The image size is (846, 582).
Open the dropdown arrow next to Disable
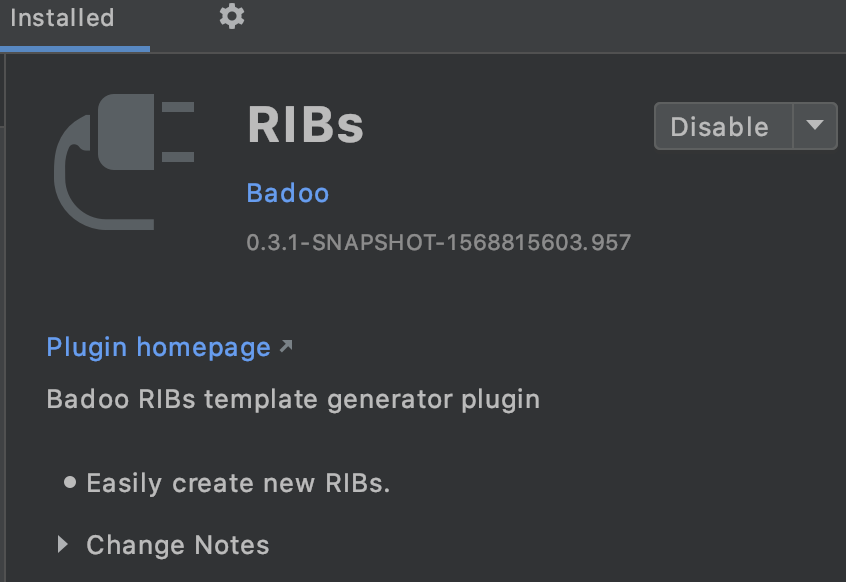tap(816, 126)
